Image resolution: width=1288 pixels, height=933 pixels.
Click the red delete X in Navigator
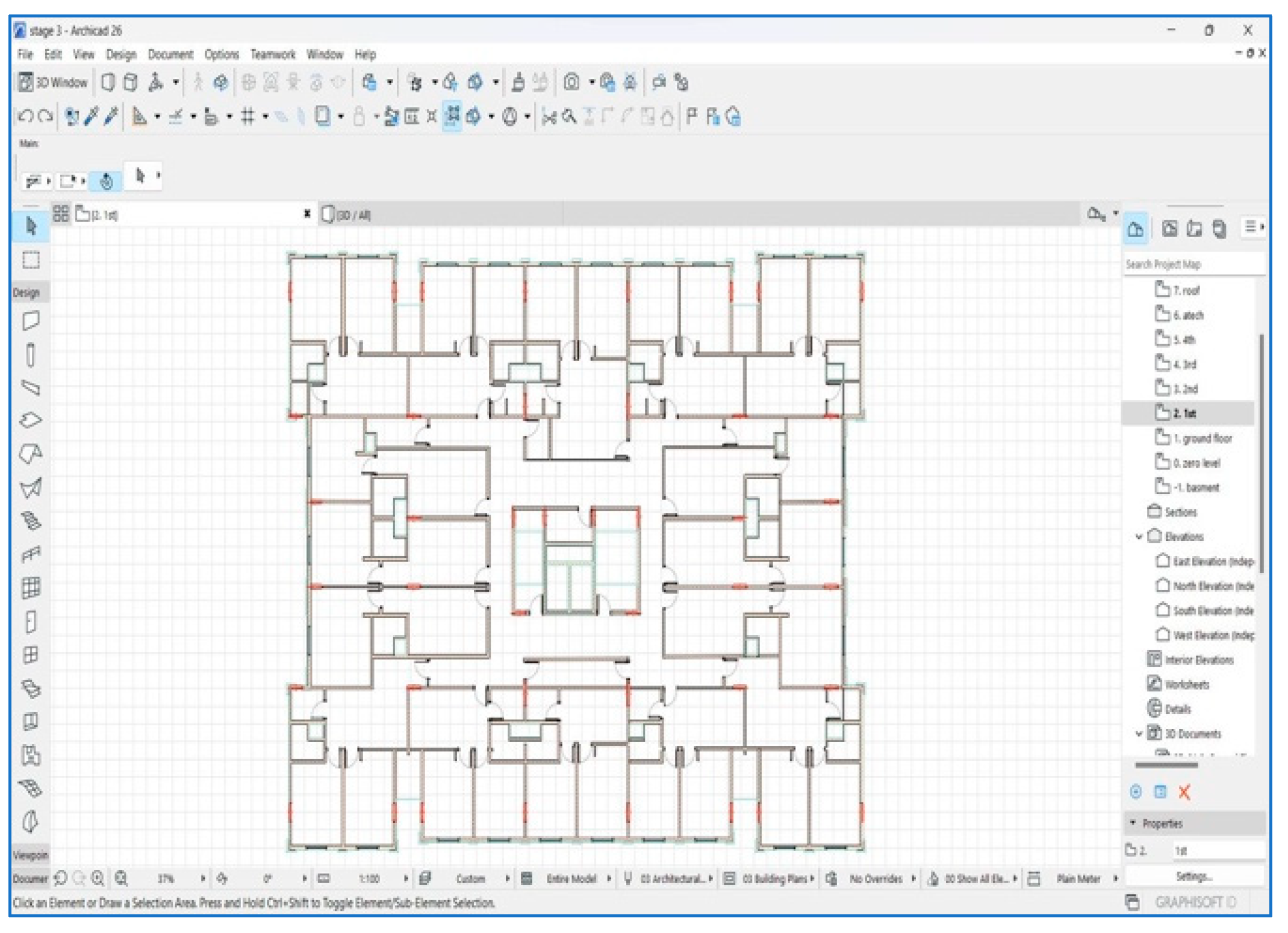(1184, 792)
